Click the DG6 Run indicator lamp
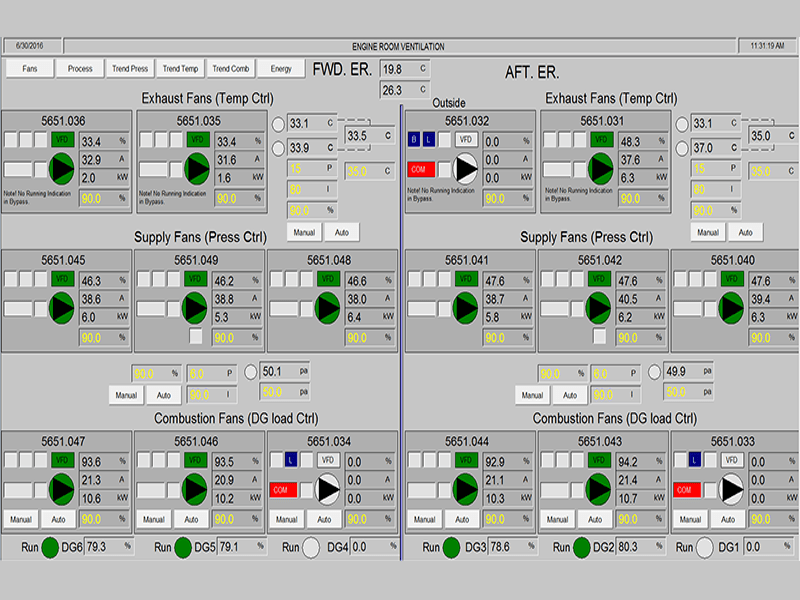Viewport: 800px width, 600px height. [50, 547]
